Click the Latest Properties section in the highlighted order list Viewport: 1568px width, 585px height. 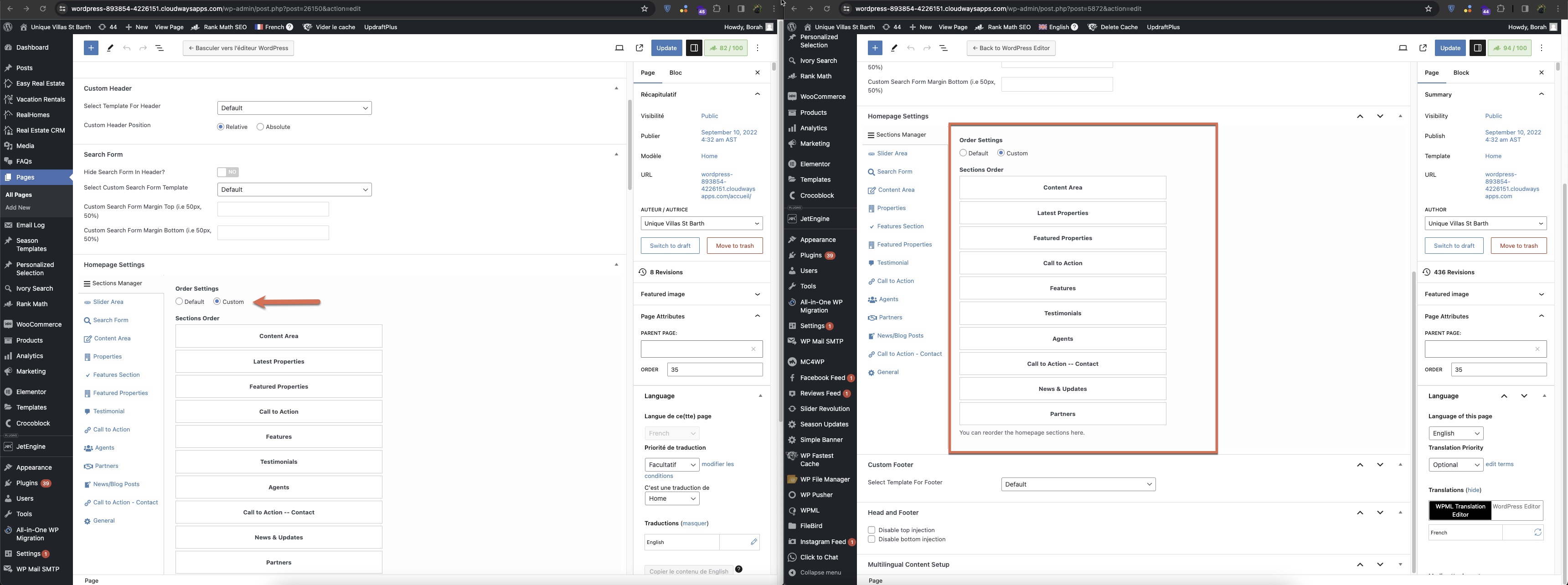click(x=1062, y=213)
